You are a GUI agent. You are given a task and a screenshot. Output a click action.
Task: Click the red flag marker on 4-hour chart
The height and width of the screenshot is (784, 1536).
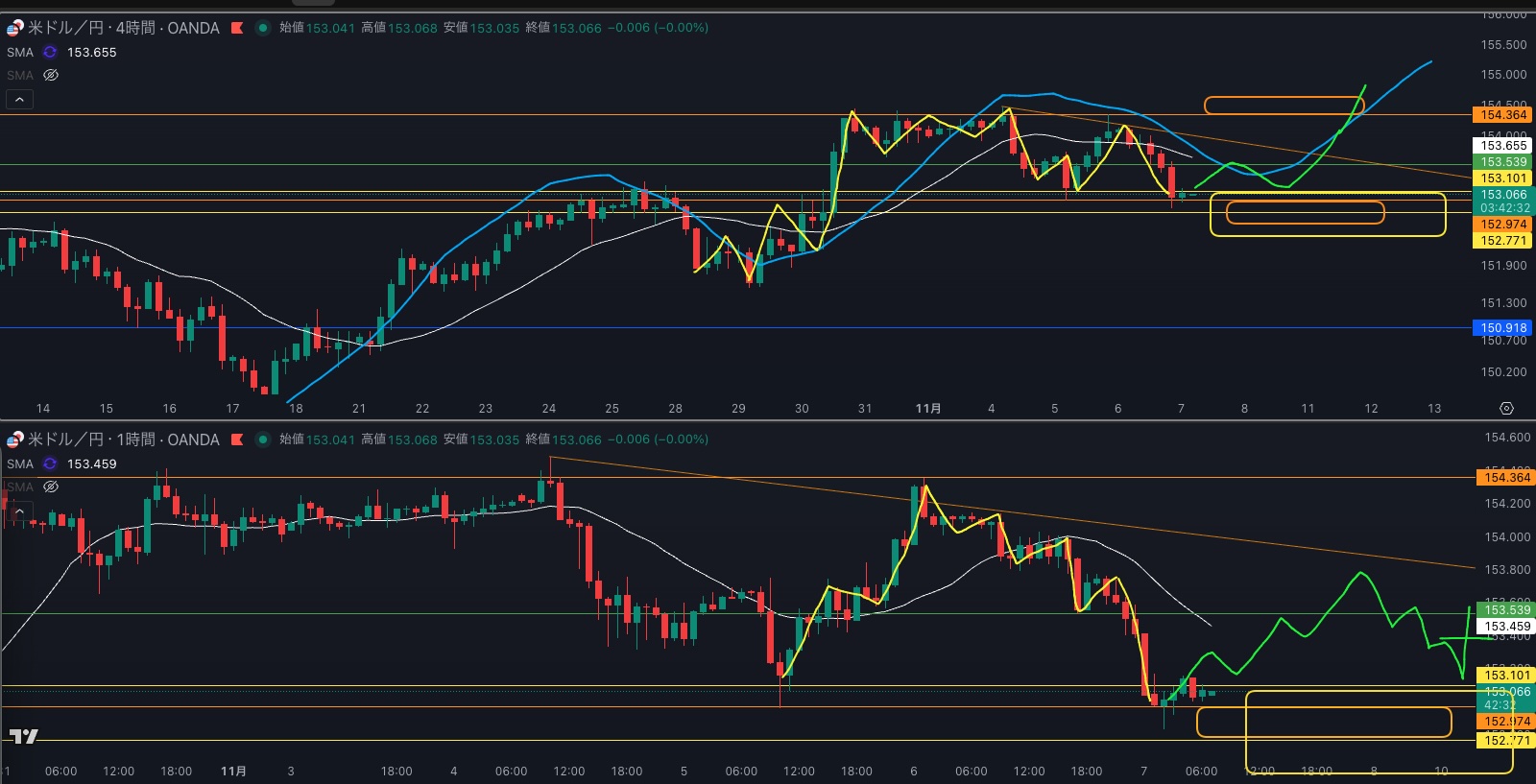[x=237, y=28]
